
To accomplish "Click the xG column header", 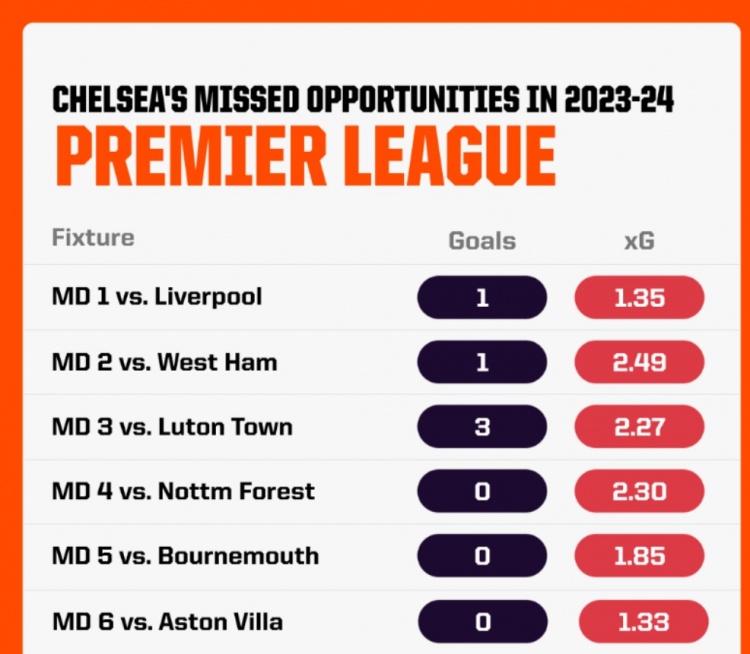I will pos(640,241).
